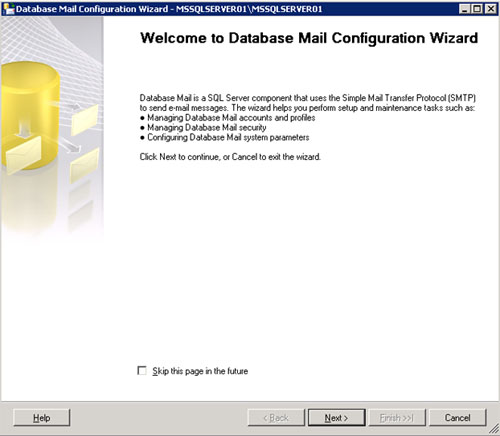Viewport: 500px width, 436px height.
Task: Click the greyed-out Finish button
Action: [397, 418]
